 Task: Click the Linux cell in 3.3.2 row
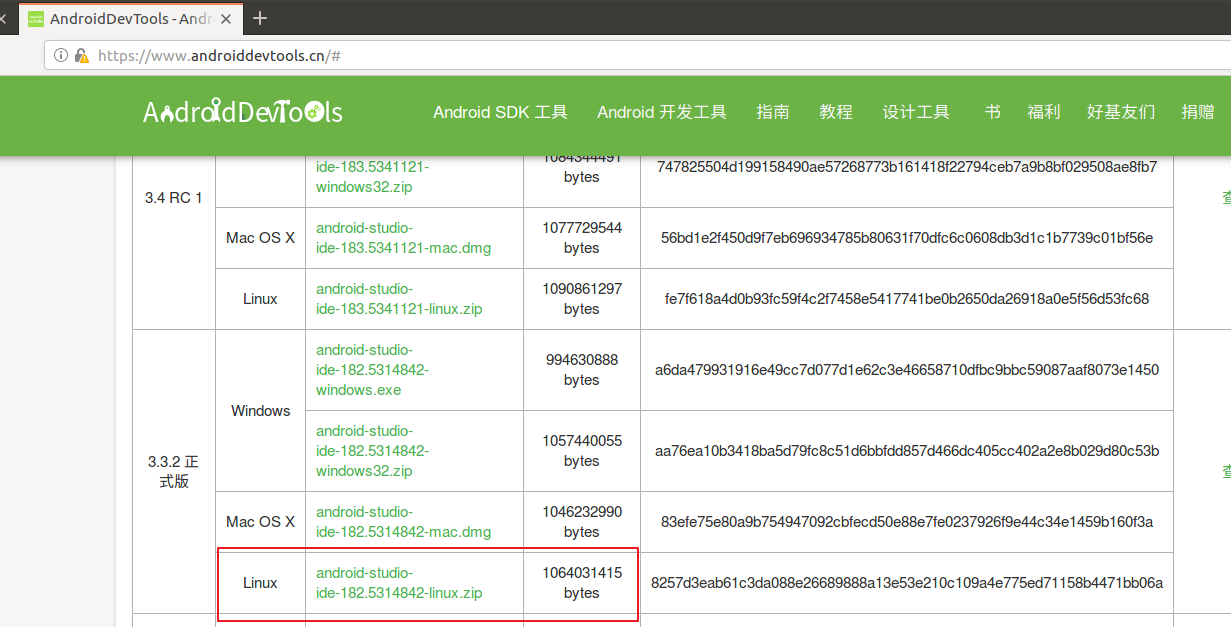(260, 583)
